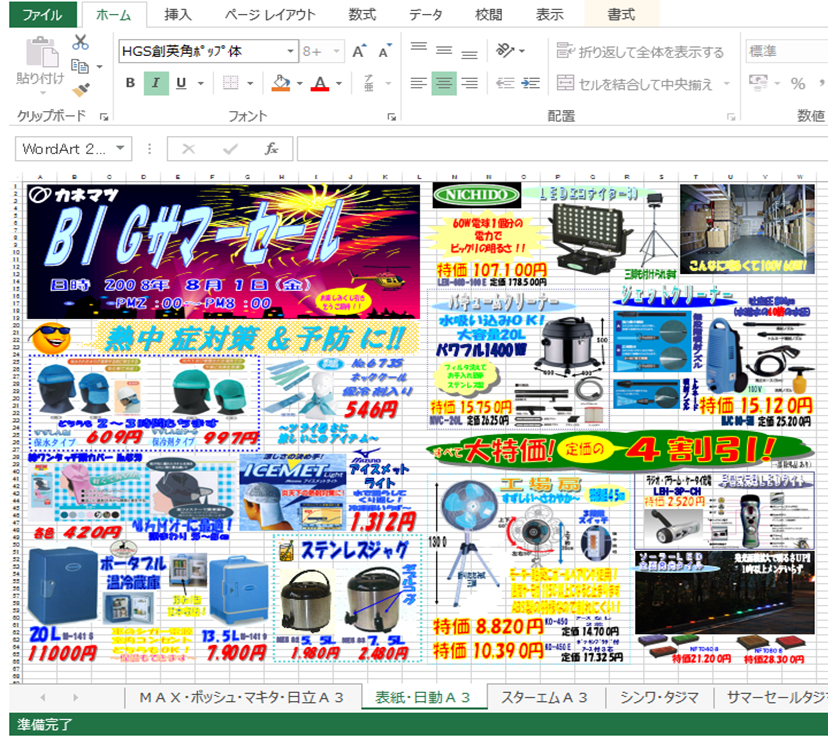Click the text Orientation icon
Screen dimensions: 828x744
point(505,51)
